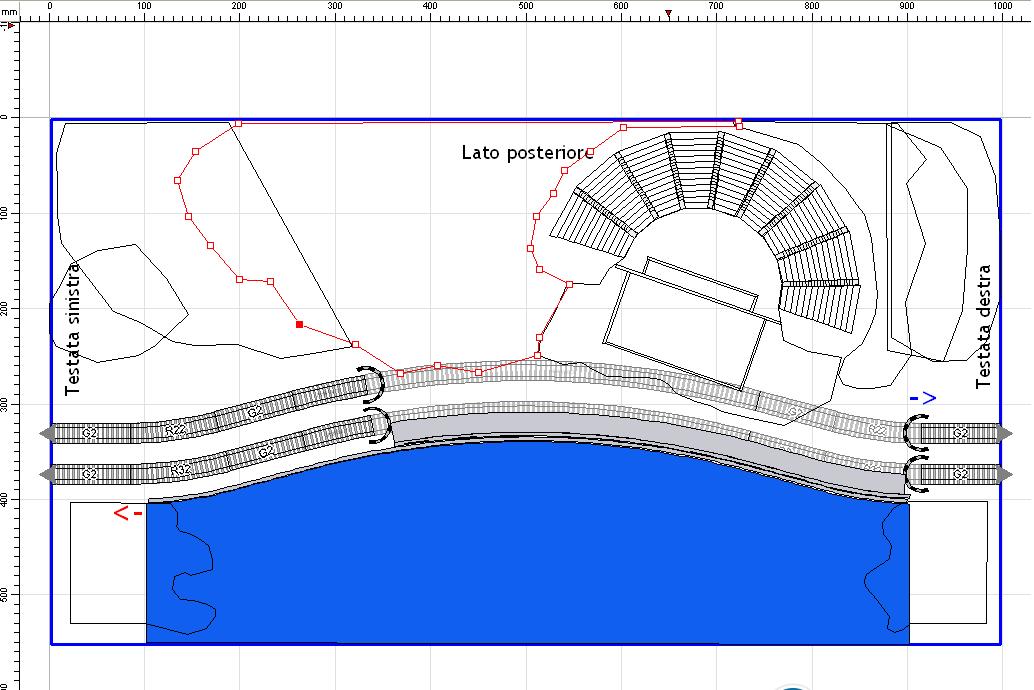Select the dark R22 track piece on the left
The image size is (1034, 690).
point(175,429)
